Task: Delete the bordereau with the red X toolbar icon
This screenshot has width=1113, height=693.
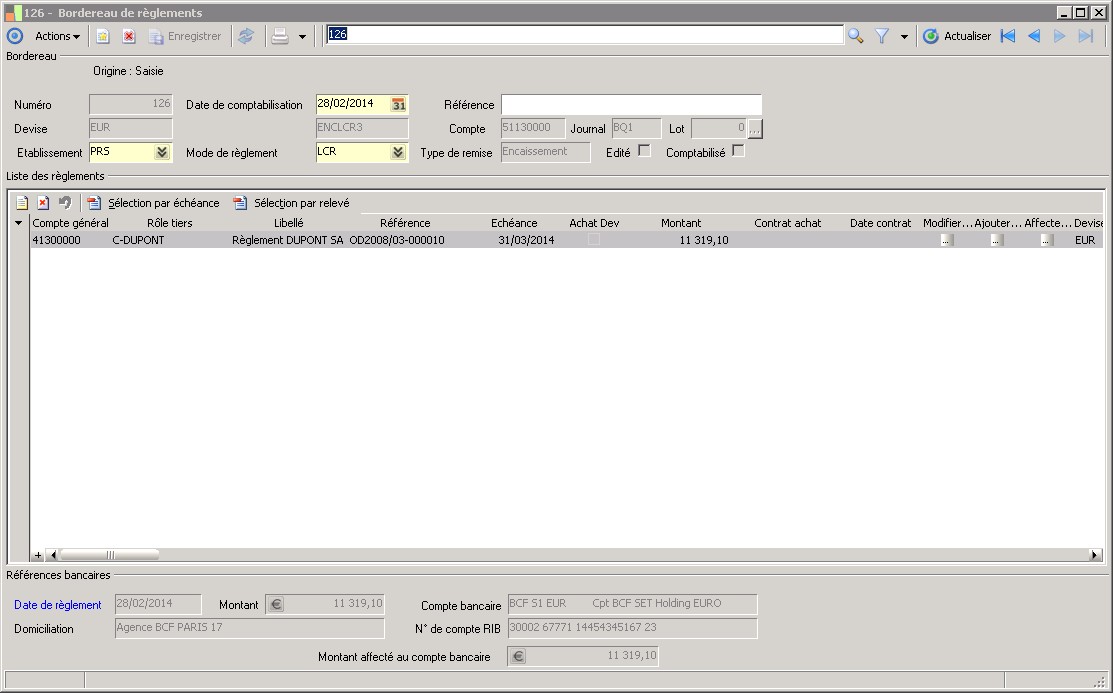Action: click(128, 36)
